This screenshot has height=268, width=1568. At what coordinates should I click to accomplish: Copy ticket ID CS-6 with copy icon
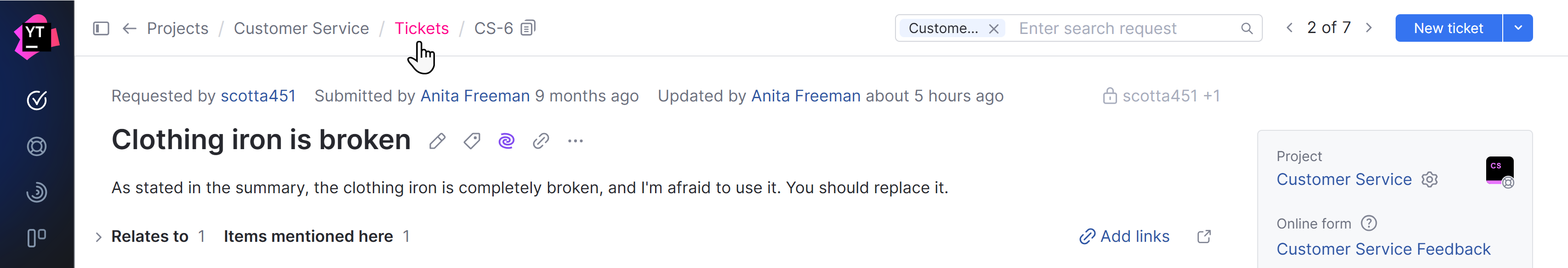[x=528, y=28]
